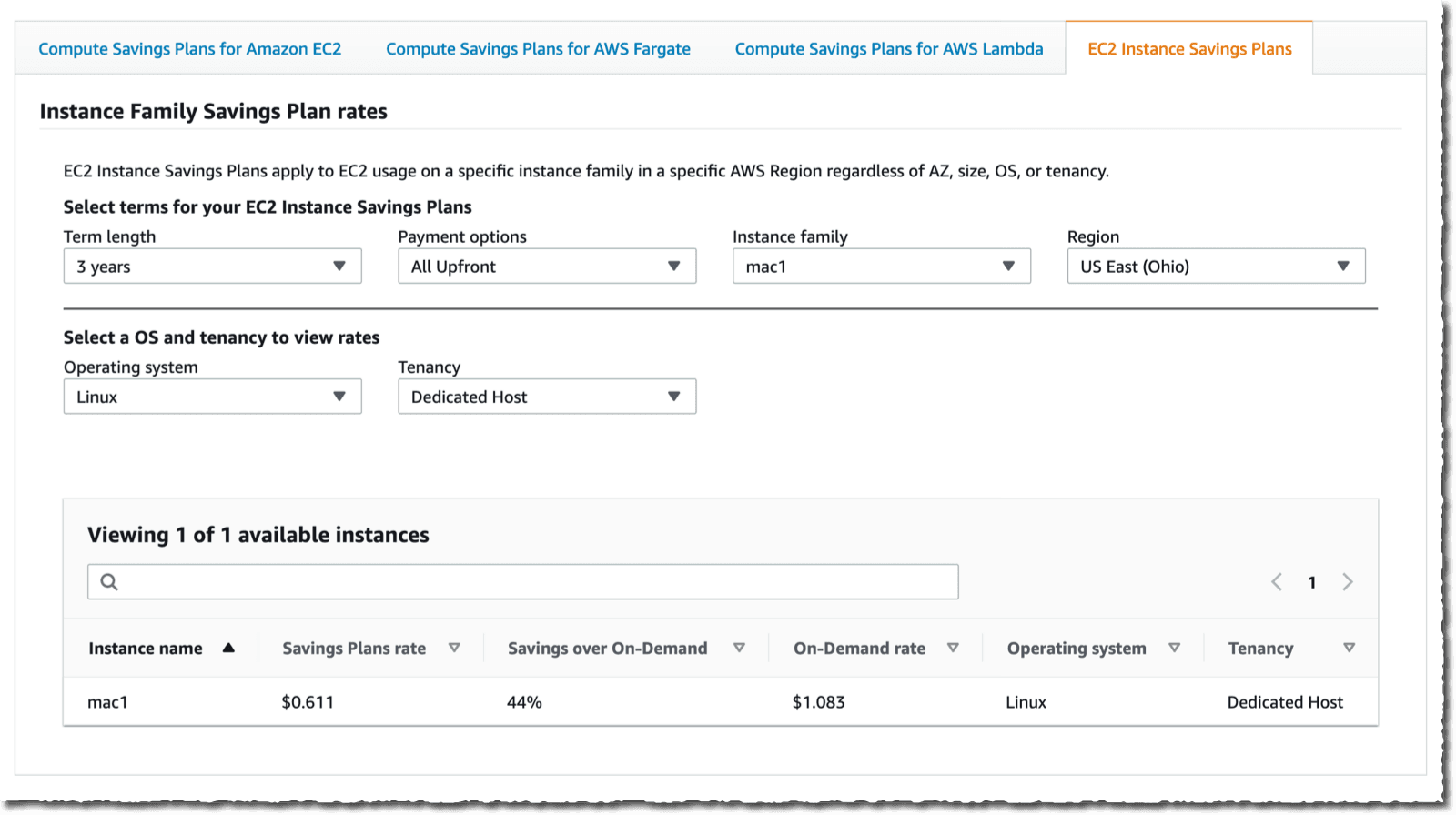This screenshot has height=815, width=1456.
Task: Go to next page of instances
Action: coord(1348,582)
